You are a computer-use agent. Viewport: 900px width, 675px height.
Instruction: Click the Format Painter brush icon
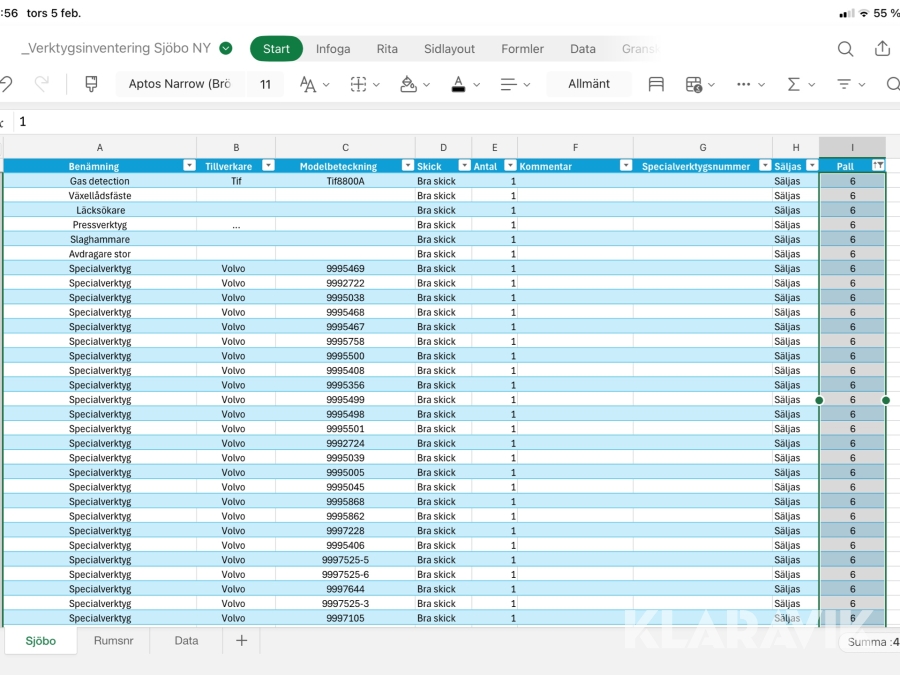click(x=91, y=84)
